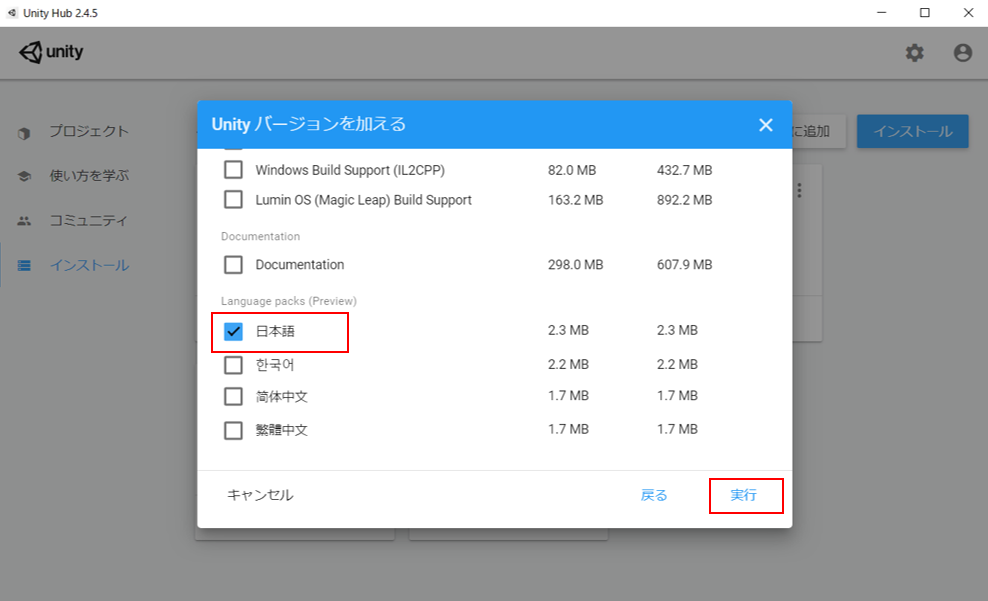Click the 432.7 MB IL2CPP install size

[684, 170]
